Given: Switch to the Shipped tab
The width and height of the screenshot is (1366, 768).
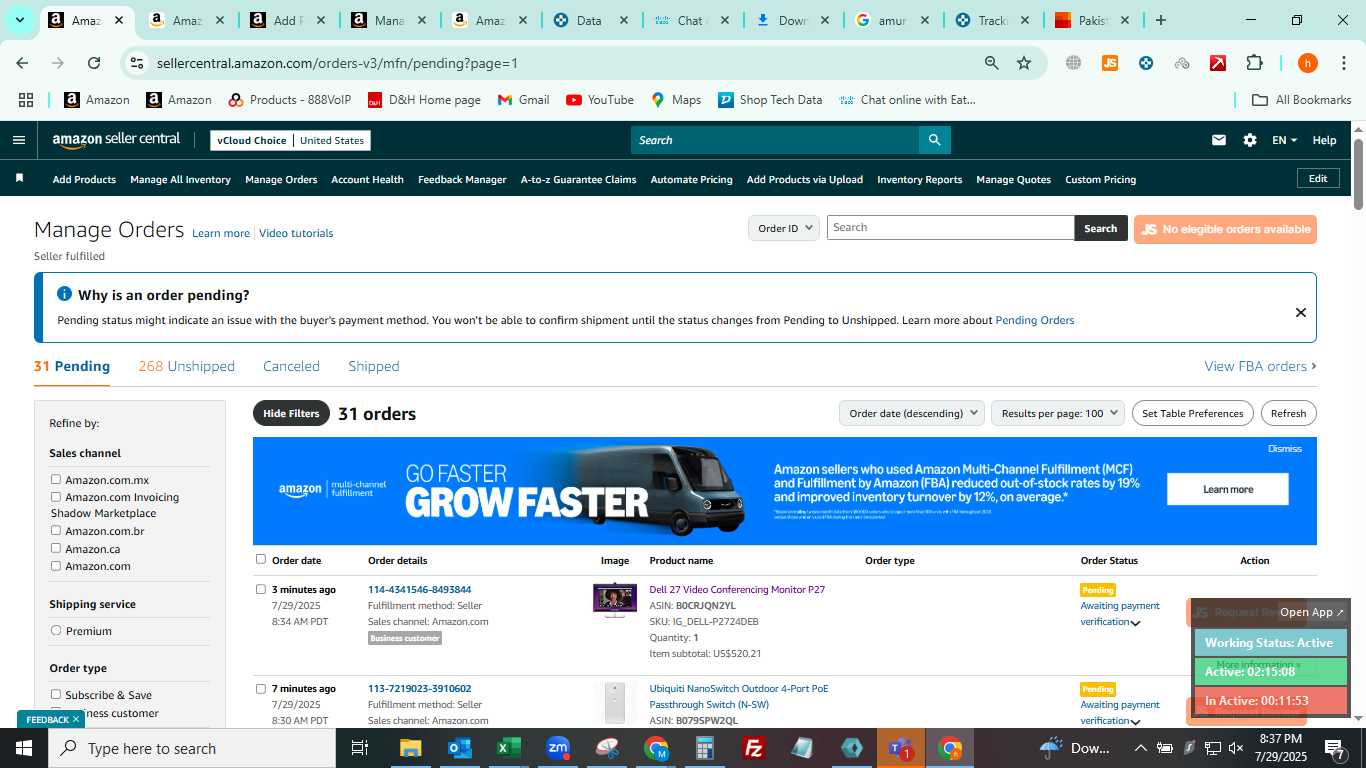Looking at the screenshot, I should click(374, 366).
